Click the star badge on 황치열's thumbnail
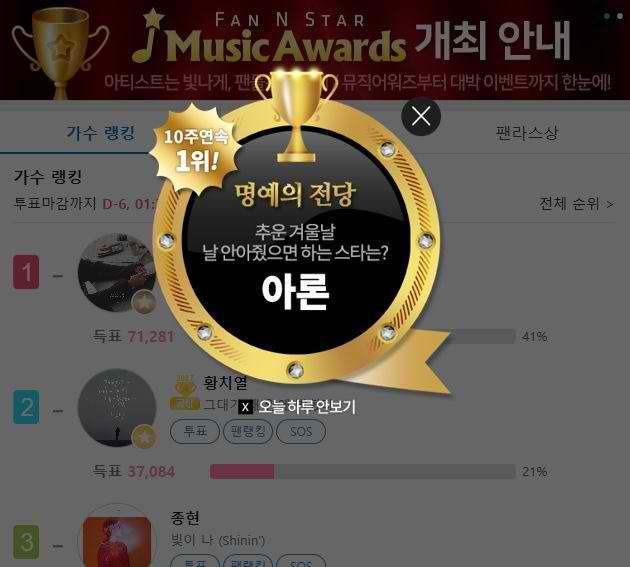 click(144, 437)
